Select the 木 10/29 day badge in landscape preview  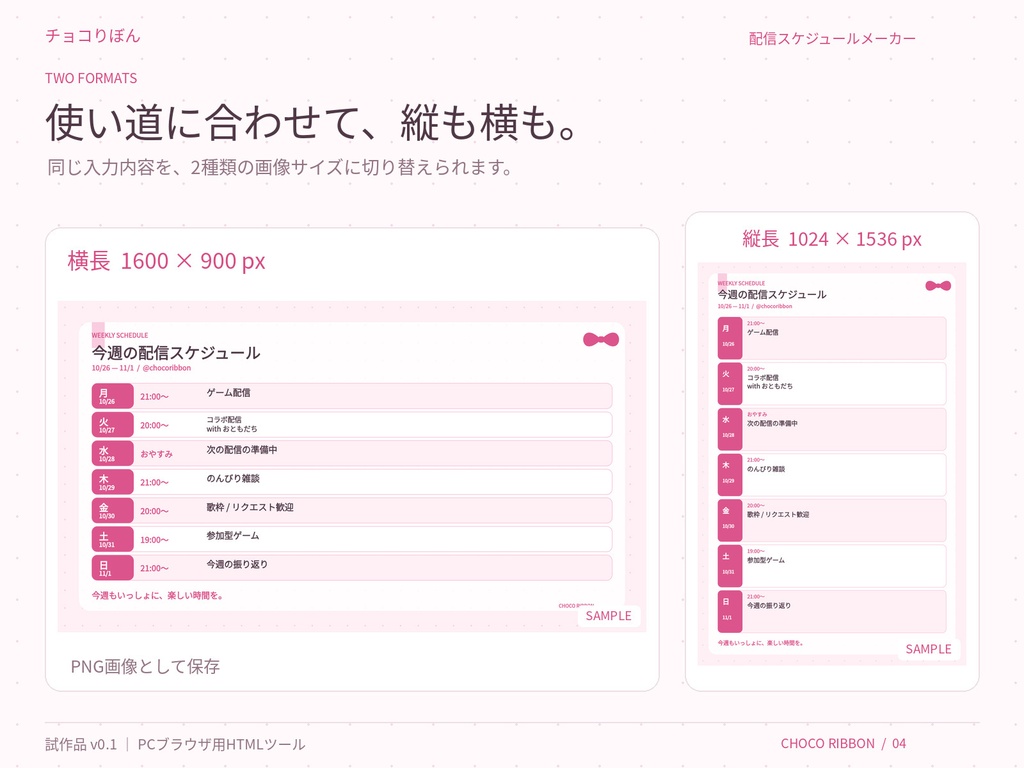click(112, 482)
